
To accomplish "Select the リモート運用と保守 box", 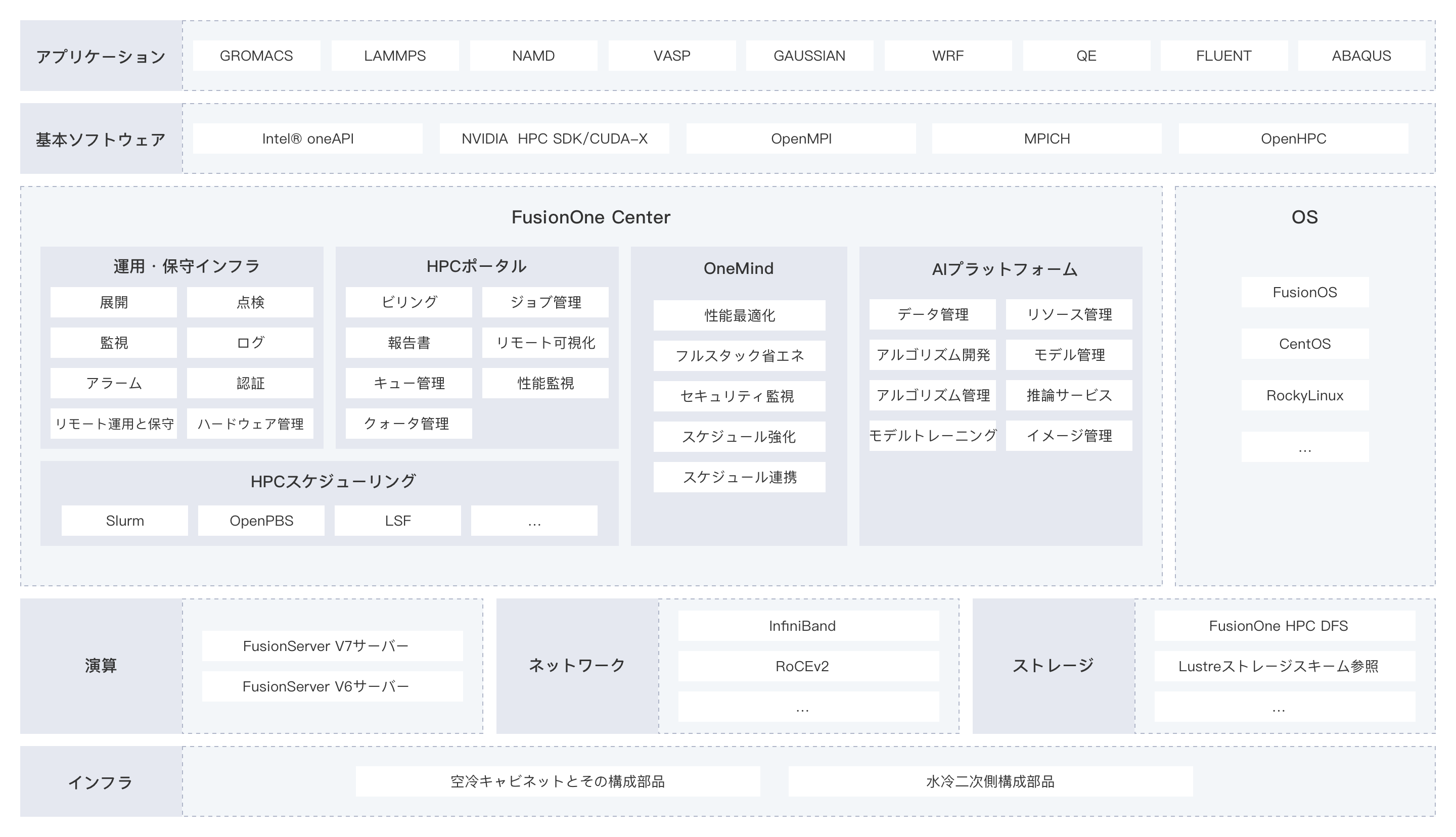I will pyautogui.click(x=114, y=424).
